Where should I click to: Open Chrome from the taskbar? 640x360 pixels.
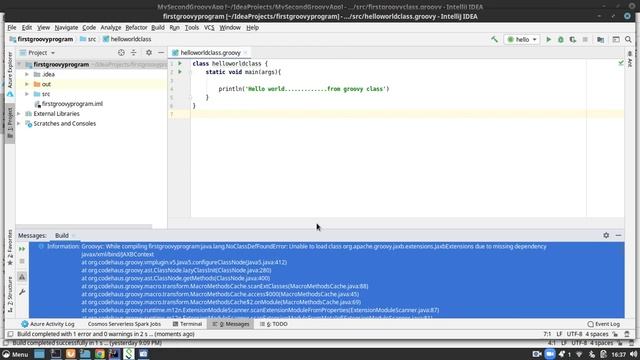(x=100, y=354)
